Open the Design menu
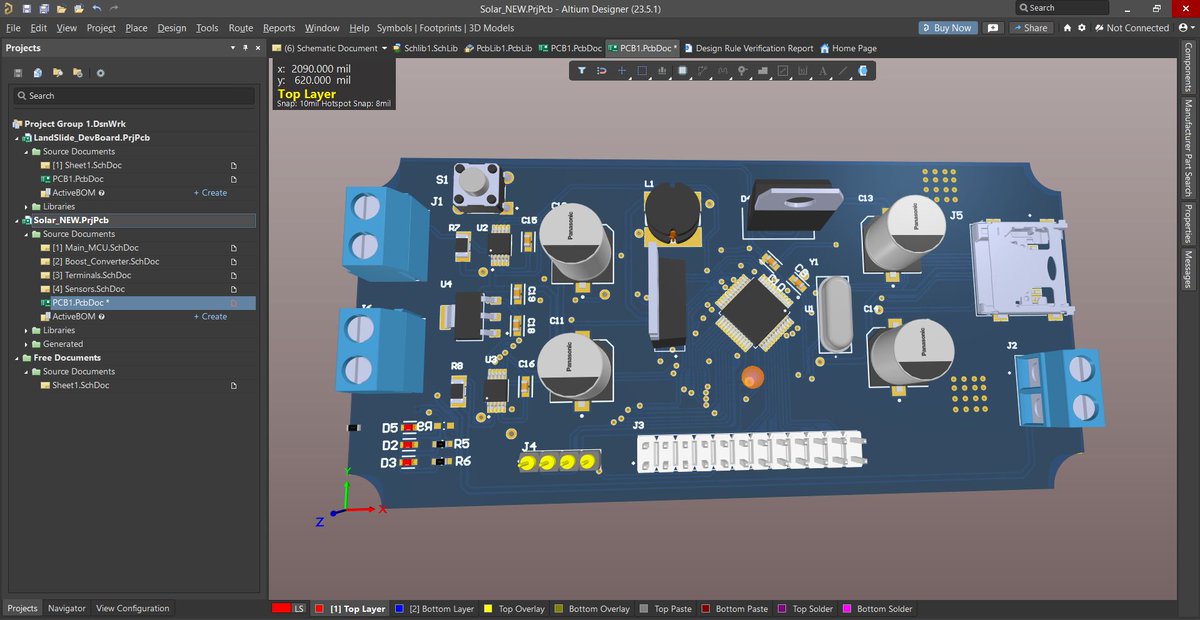Screen dimensions: 1200x620 (x=172, y=28)
